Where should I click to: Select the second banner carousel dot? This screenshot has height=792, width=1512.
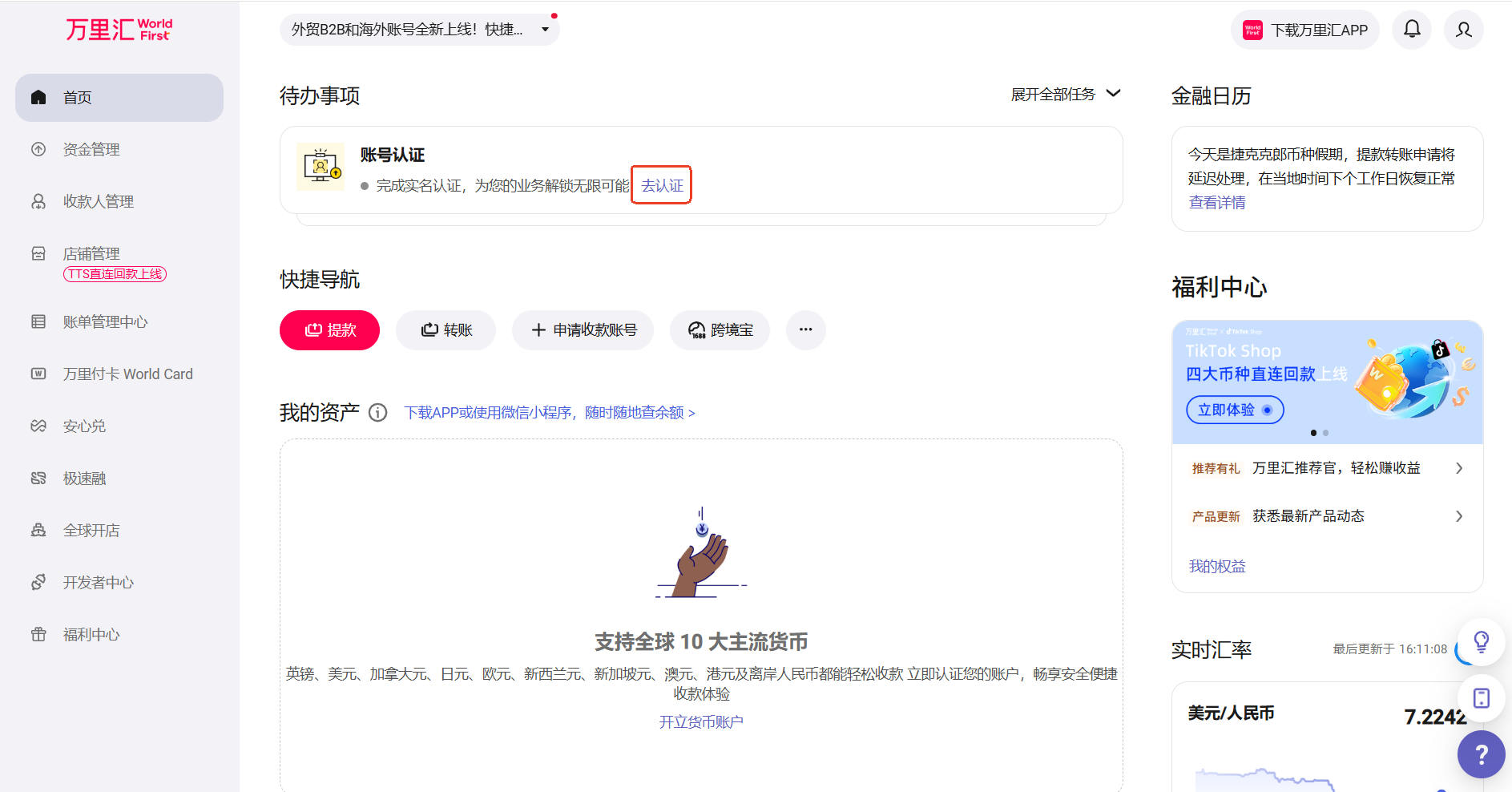click(x=1325, y=433)
